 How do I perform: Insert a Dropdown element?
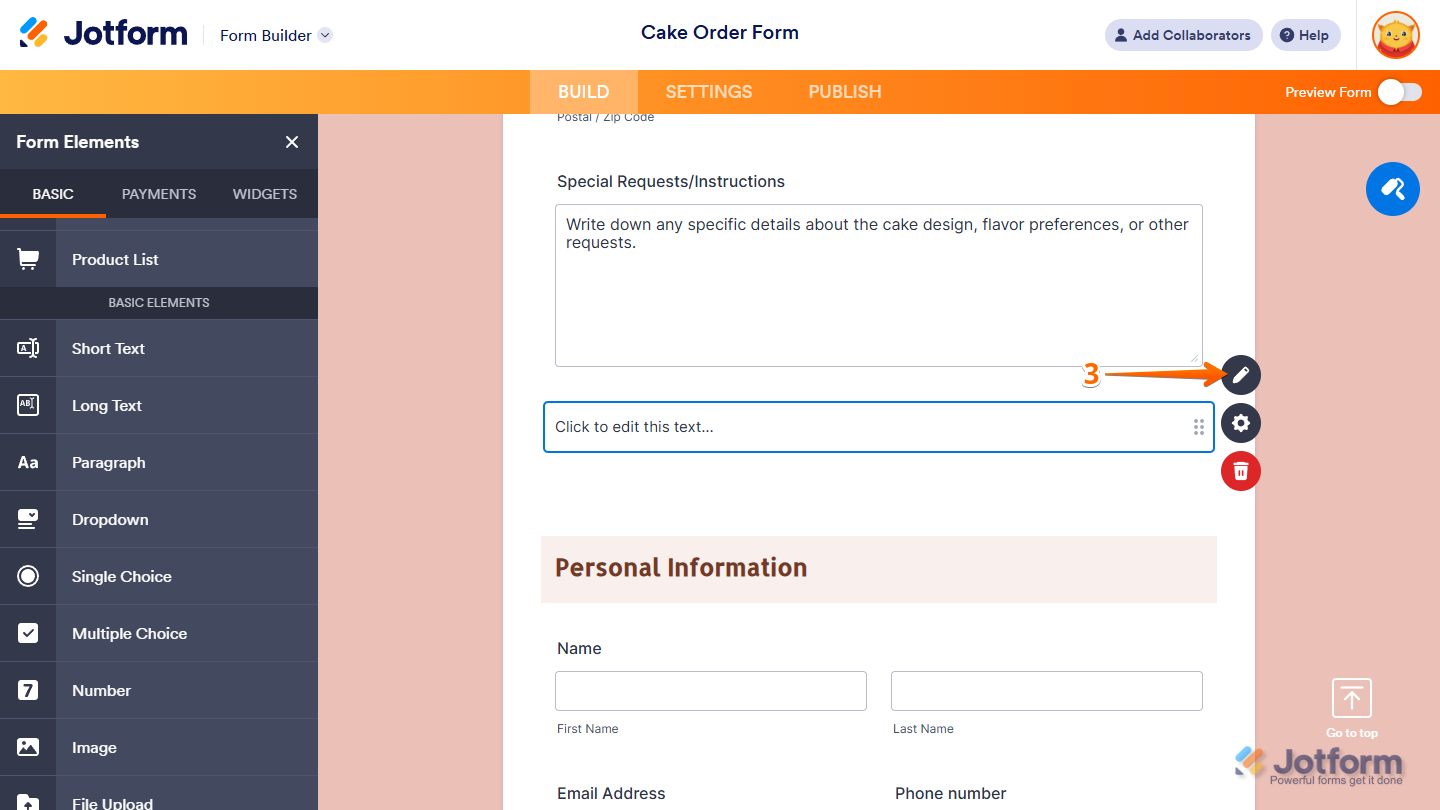[x=110, y=519]
